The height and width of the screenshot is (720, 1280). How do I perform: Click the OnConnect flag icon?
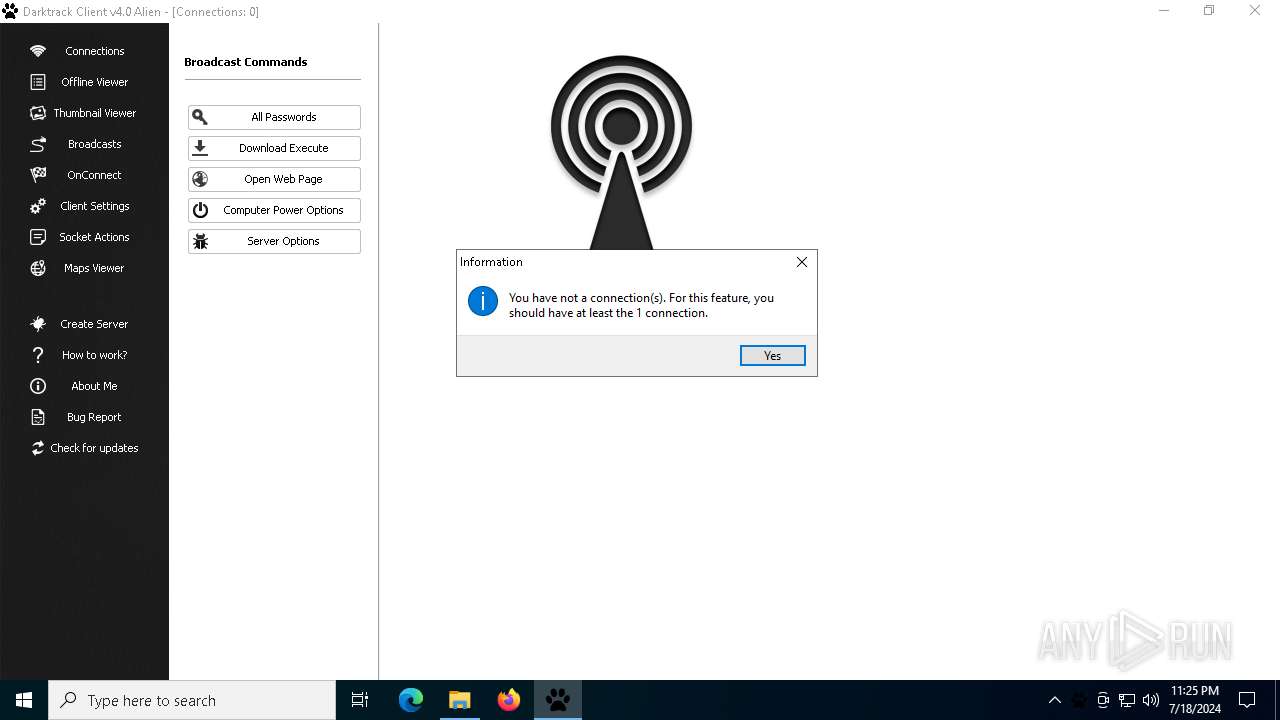pyautogui.click(x=38, y=175)
